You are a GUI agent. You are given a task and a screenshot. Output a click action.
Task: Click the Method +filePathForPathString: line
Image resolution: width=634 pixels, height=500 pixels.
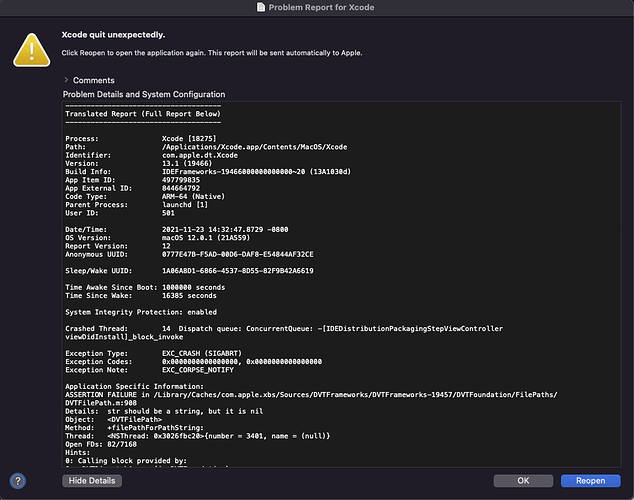click(135, 428)
